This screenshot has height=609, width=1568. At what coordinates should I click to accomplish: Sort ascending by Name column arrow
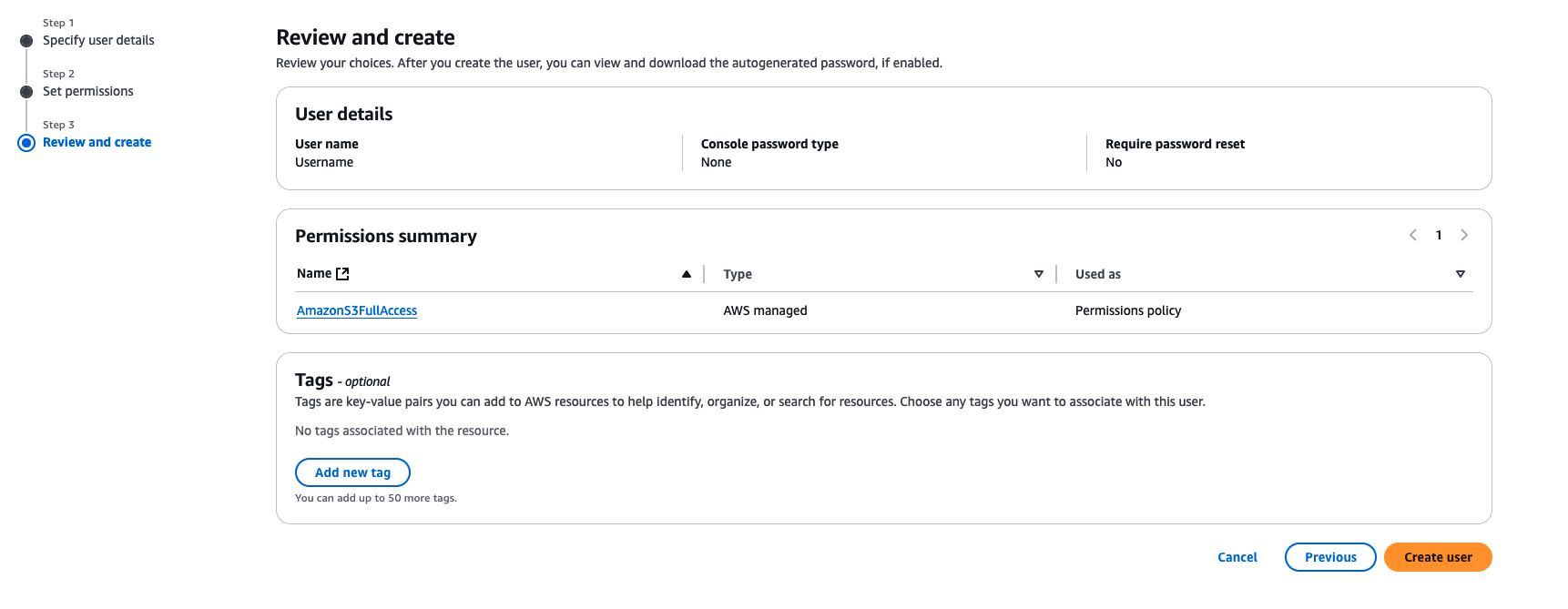point(687,274)
